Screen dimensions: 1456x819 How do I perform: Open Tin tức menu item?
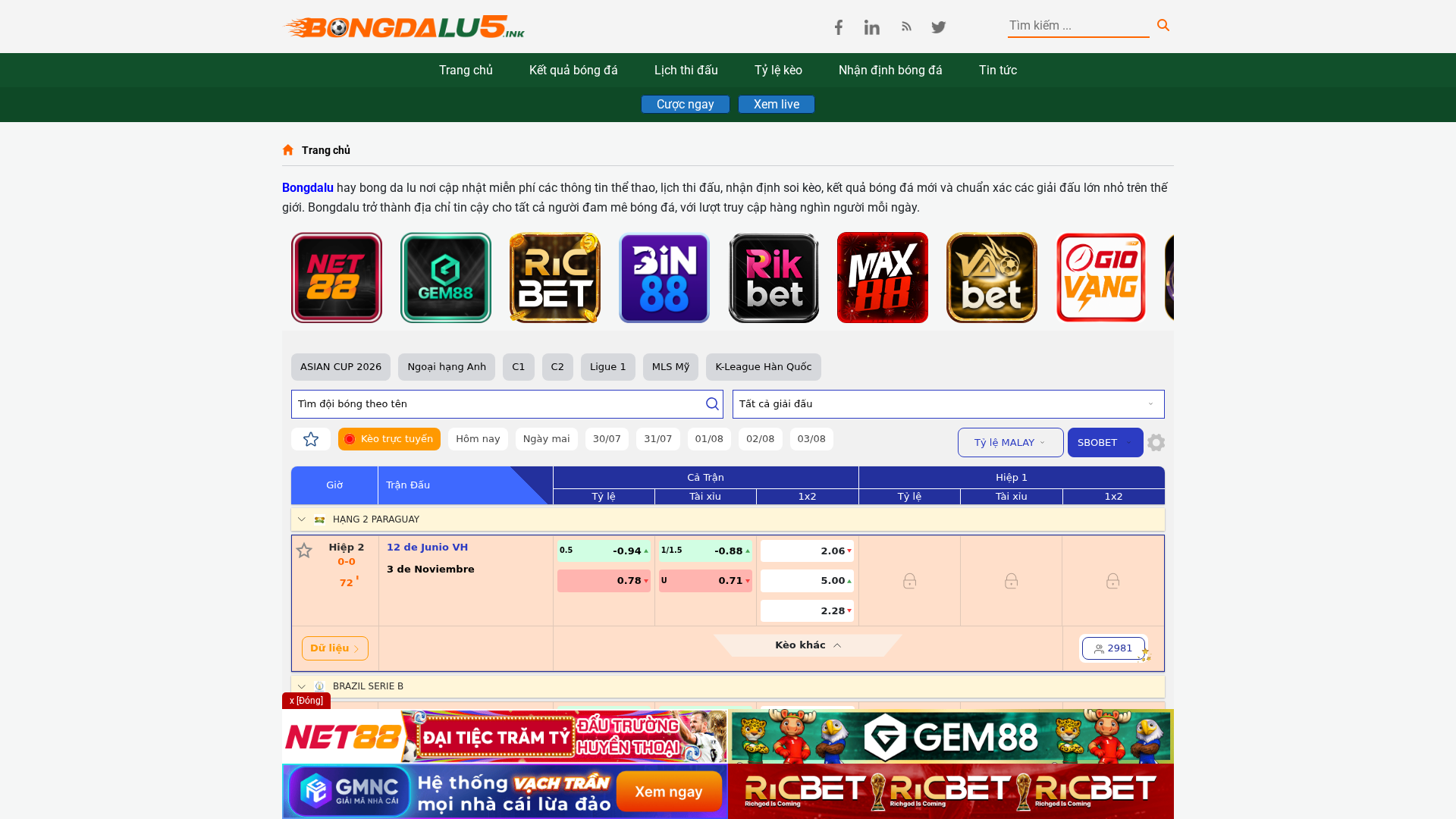[x=998, y=71]
